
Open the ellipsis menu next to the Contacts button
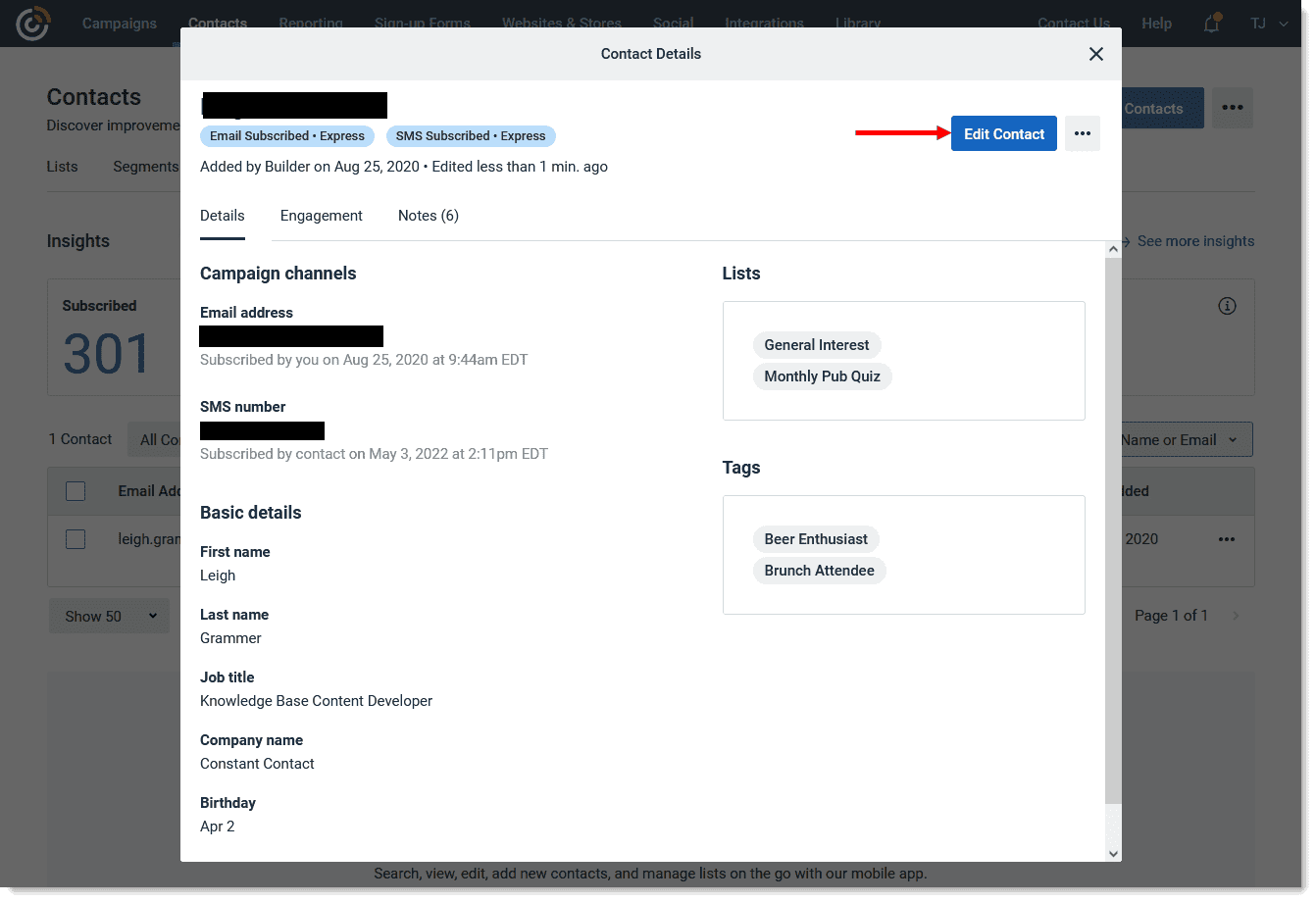tap(1233, 108)
